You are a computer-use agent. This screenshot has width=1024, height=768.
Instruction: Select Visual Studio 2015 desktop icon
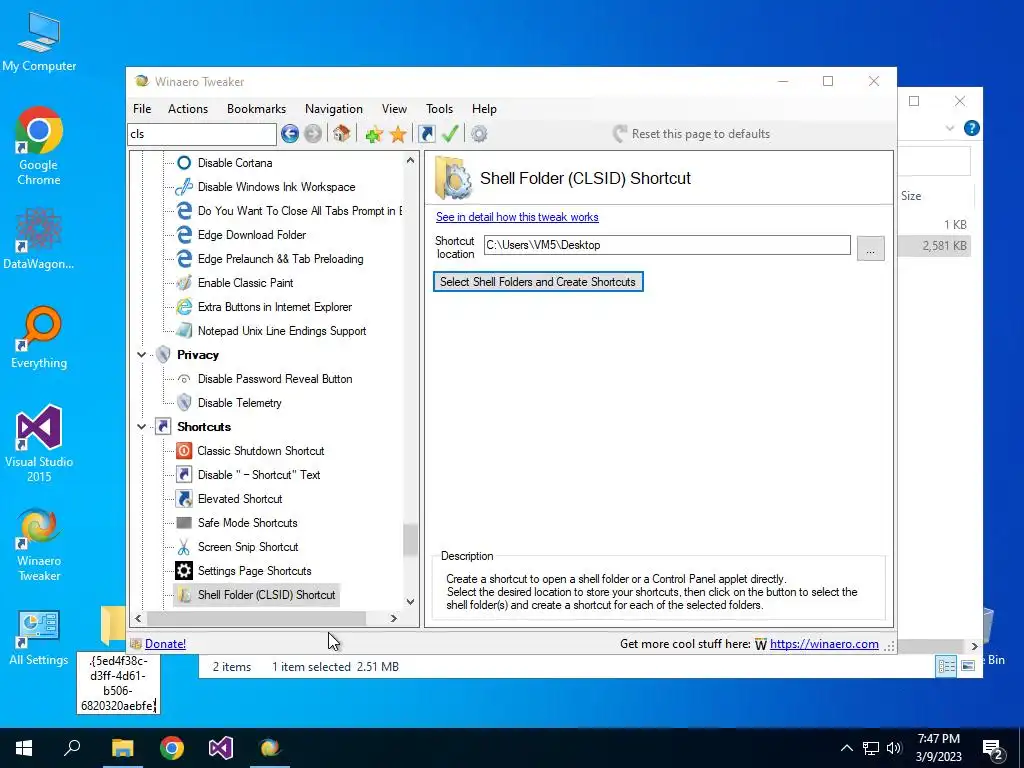click(39, 443)
